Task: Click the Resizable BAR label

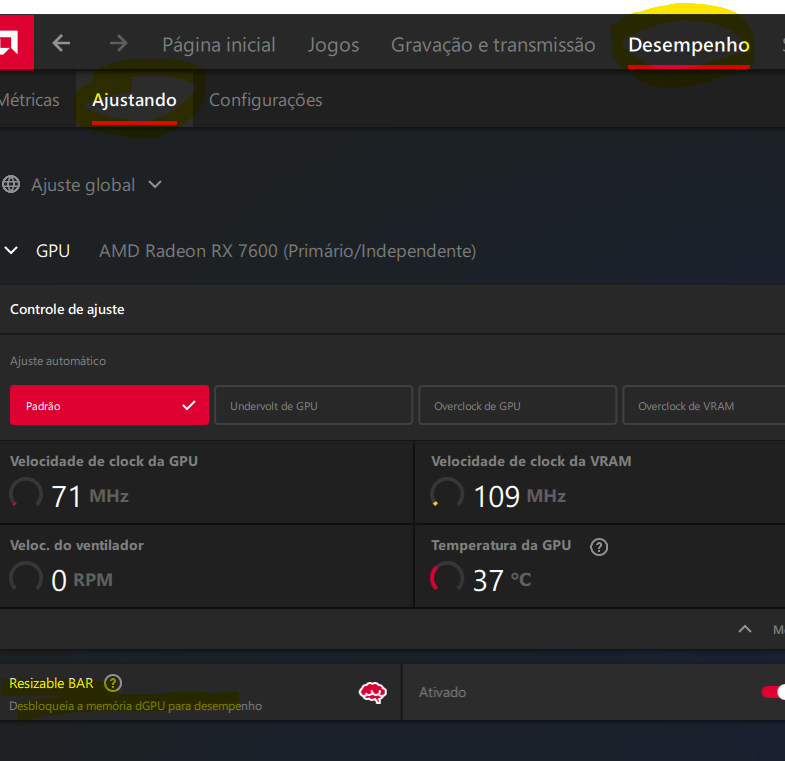Action: (x=51, y=683)
